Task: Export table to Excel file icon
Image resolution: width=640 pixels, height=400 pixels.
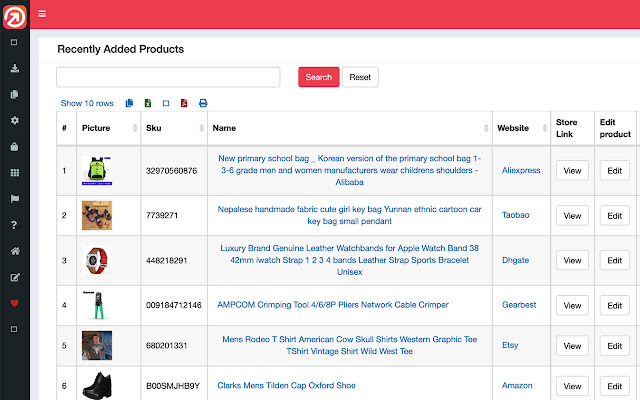Action: coord(148,103)
